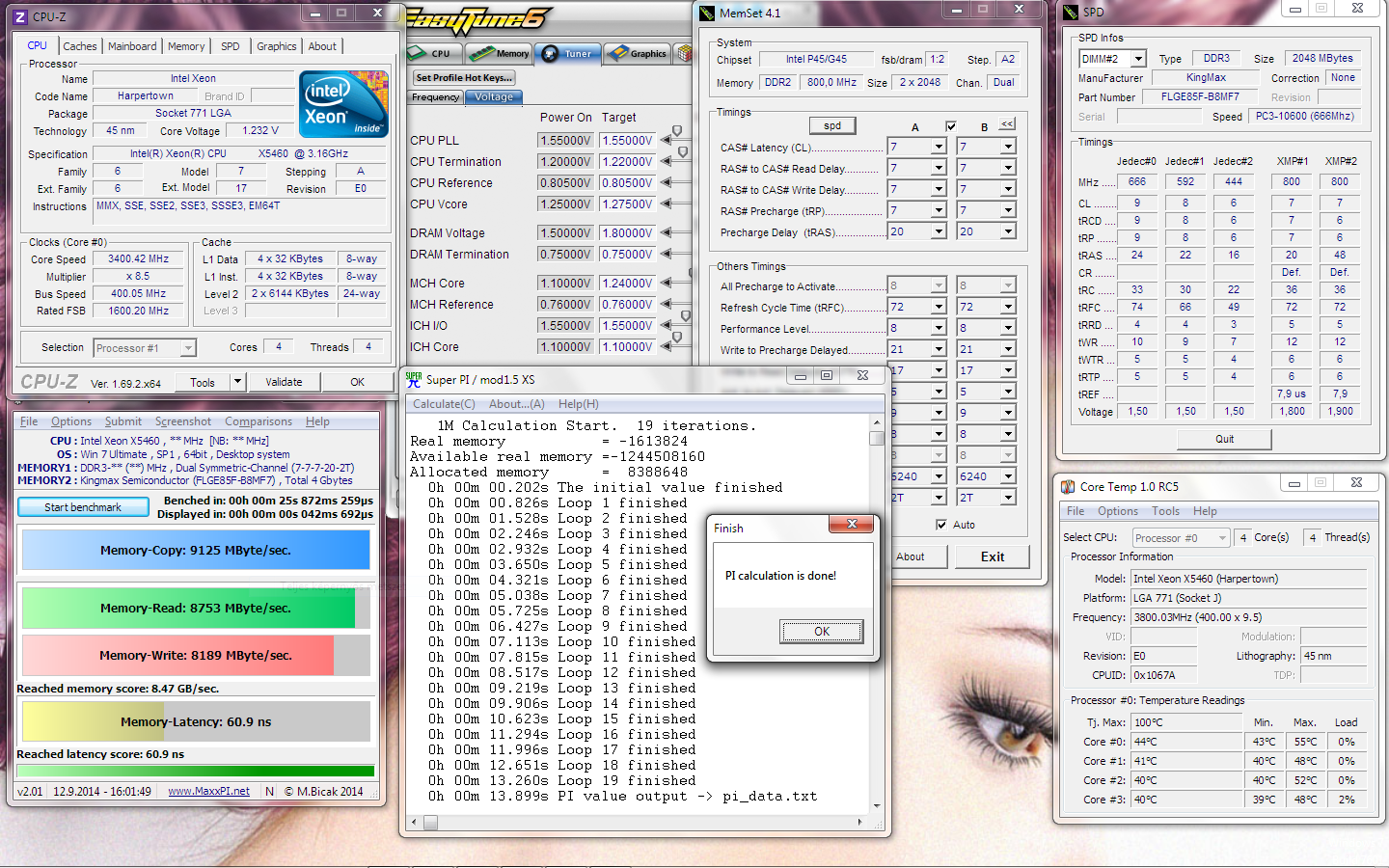The image size is (1389, 868).
Task: Click the left arrow beside CPU Reference target
Action: coord(665,183)
